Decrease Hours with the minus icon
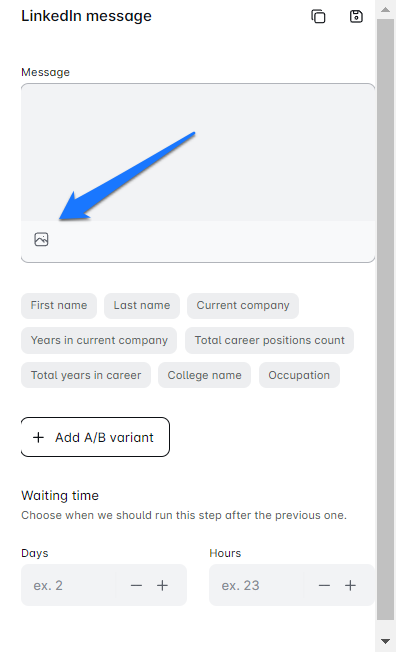The image size is (397, 652). (x=324, y=585)
